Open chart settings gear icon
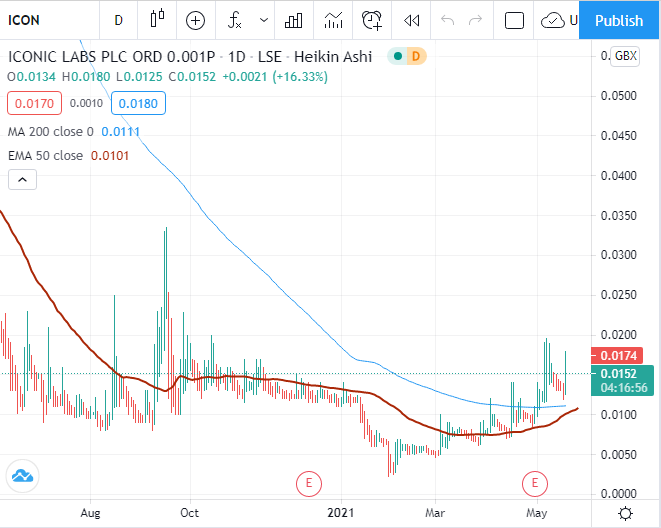The image size is (661, 528). point(626,514)
